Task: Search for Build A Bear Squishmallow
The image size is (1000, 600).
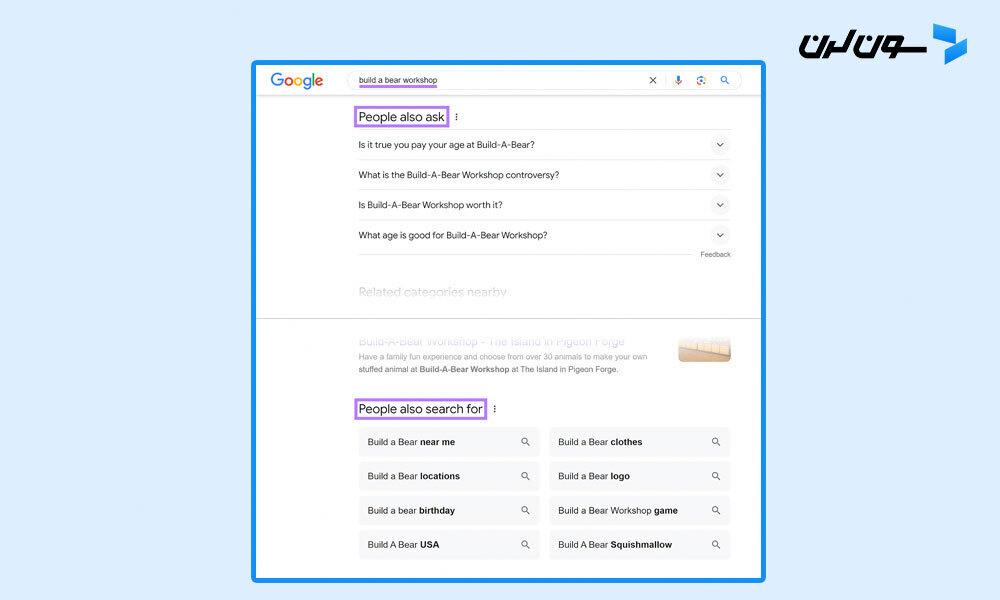Action: tap(640, 545)
